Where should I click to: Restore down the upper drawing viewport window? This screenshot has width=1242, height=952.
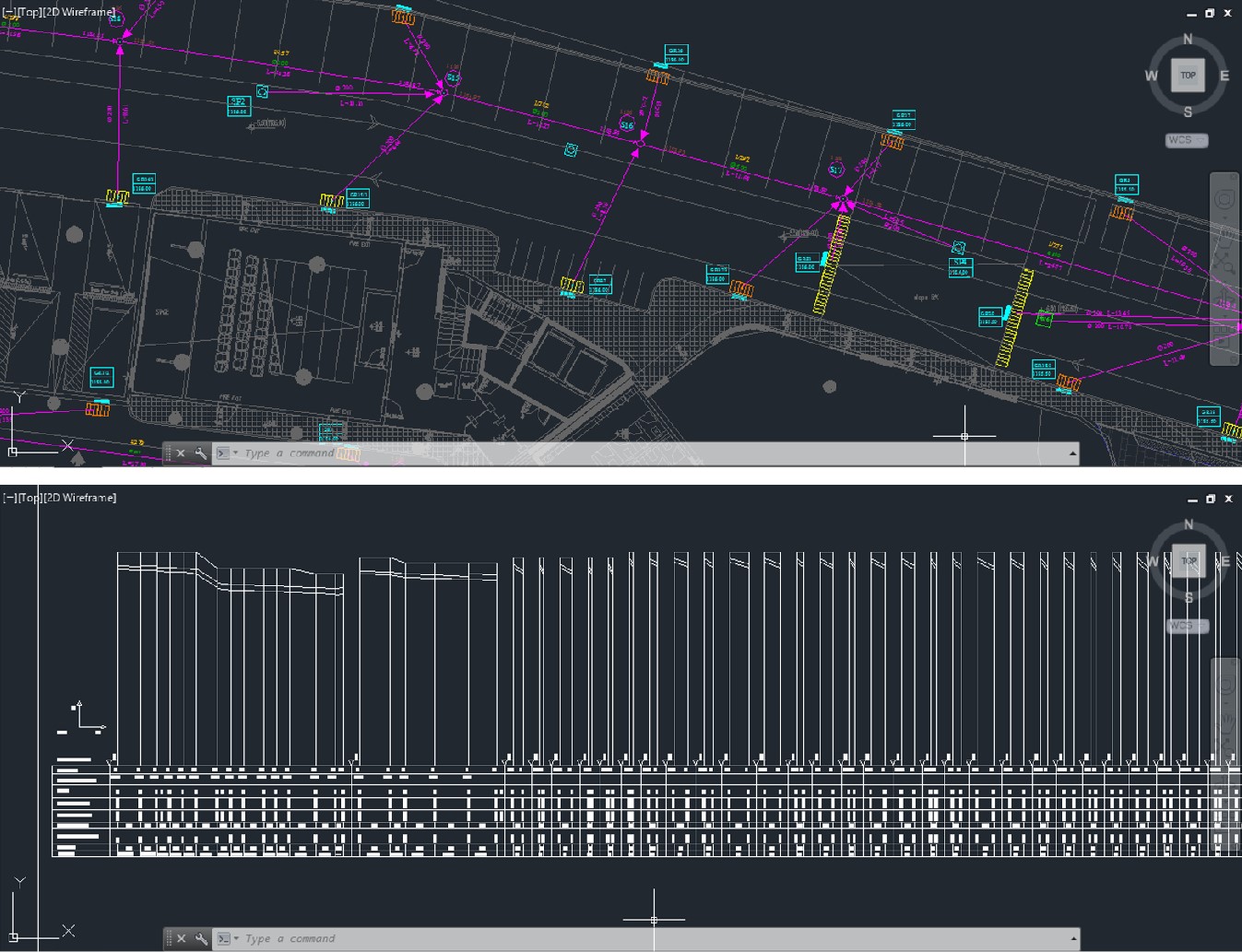click(x=1210, y=13)
